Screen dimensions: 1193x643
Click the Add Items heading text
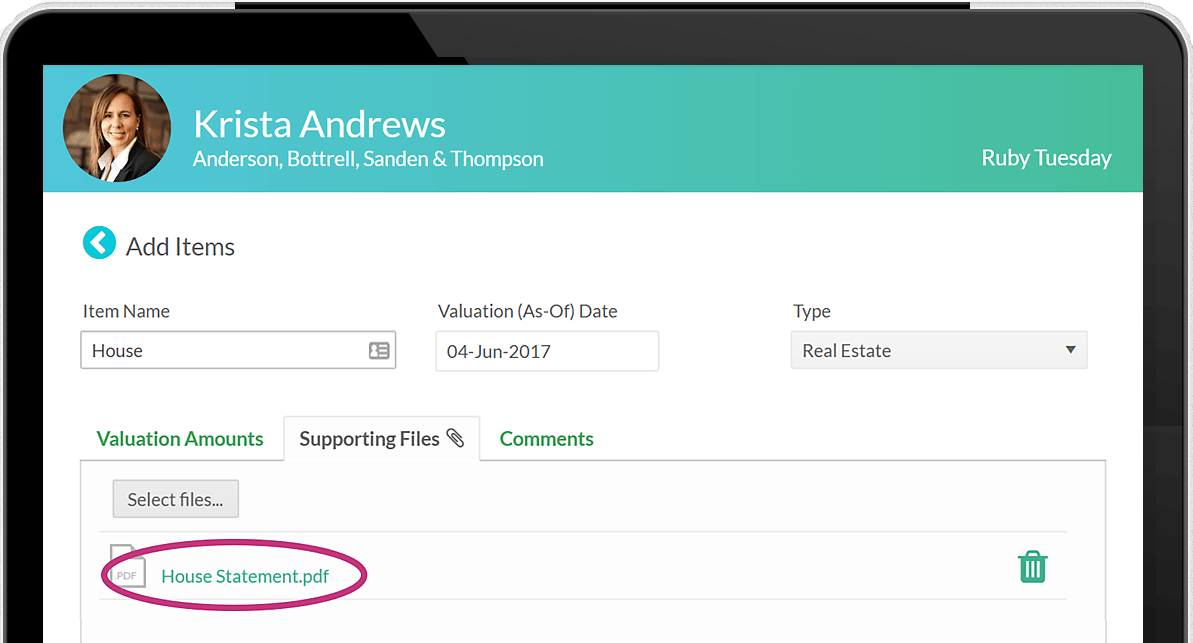point(180,247)
